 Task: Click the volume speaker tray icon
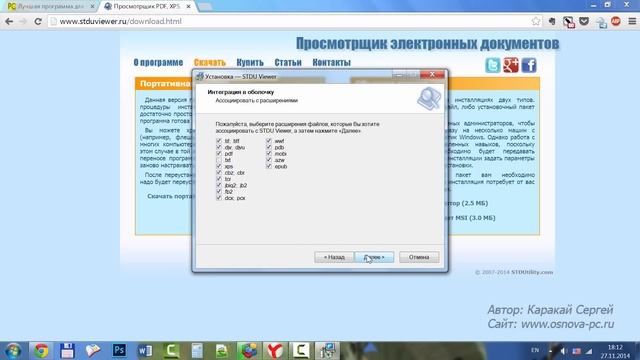(x=564, y=351)
